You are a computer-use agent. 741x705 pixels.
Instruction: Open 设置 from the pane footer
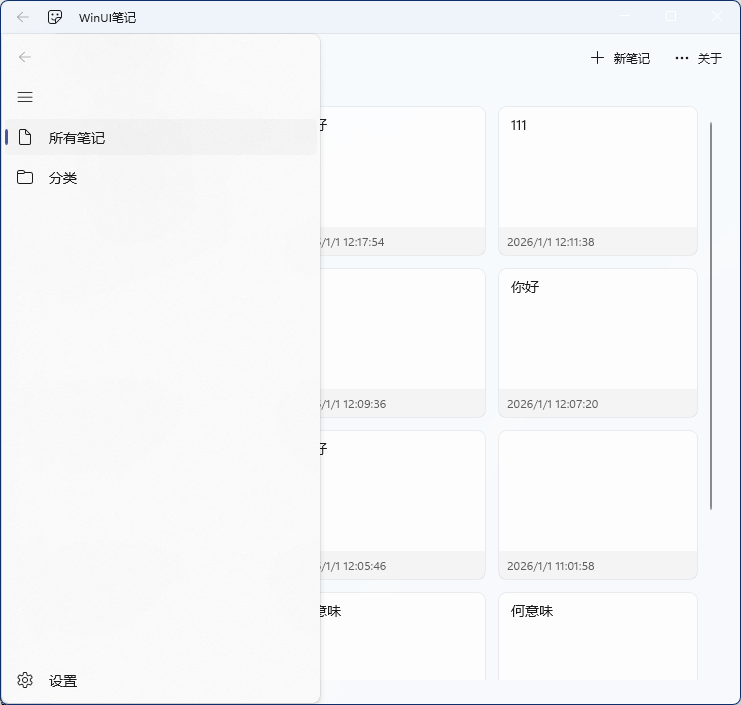tap(63, 681)
